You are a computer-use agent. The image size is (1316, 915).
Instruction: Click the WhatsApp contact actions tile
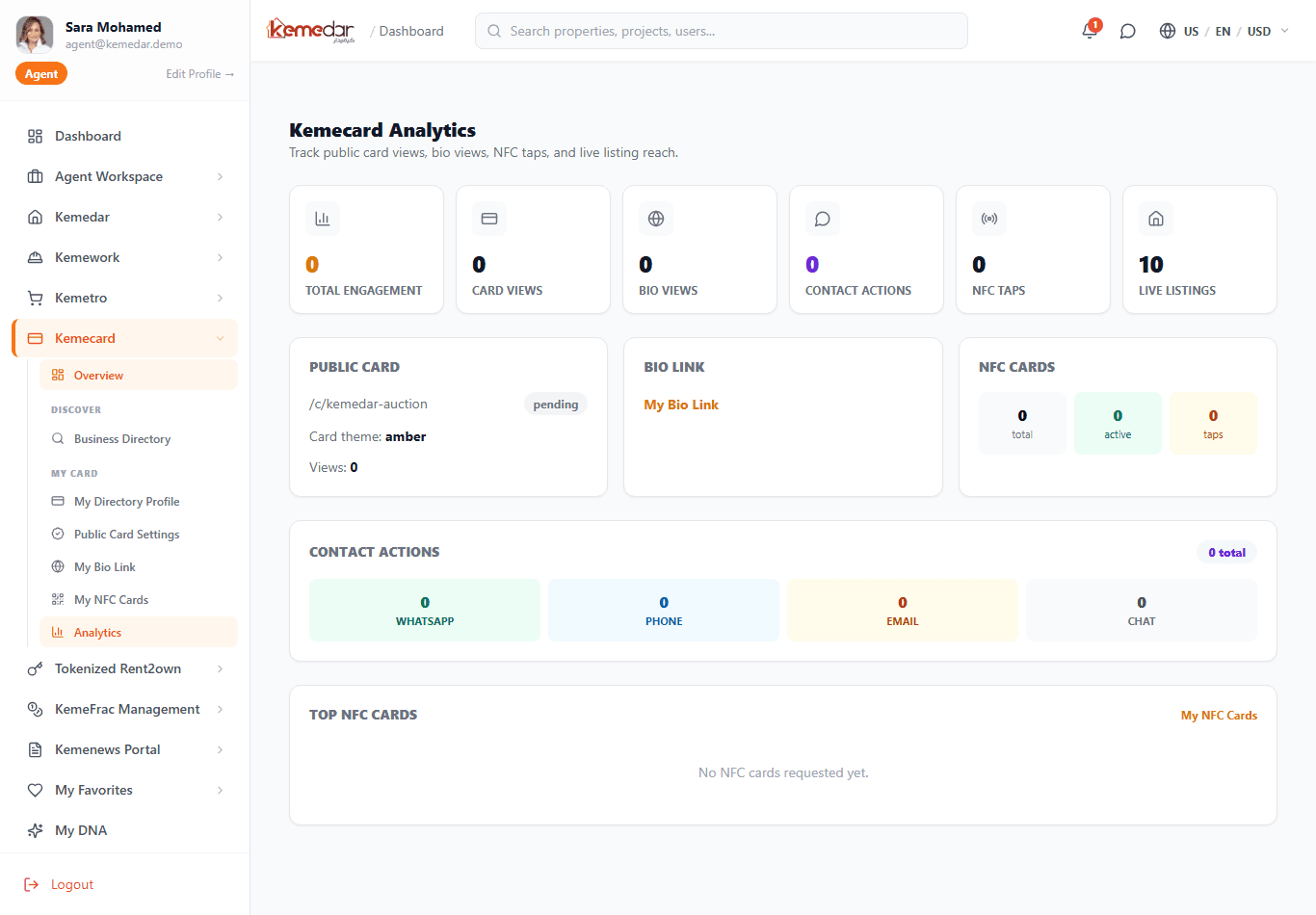[425, 611]
